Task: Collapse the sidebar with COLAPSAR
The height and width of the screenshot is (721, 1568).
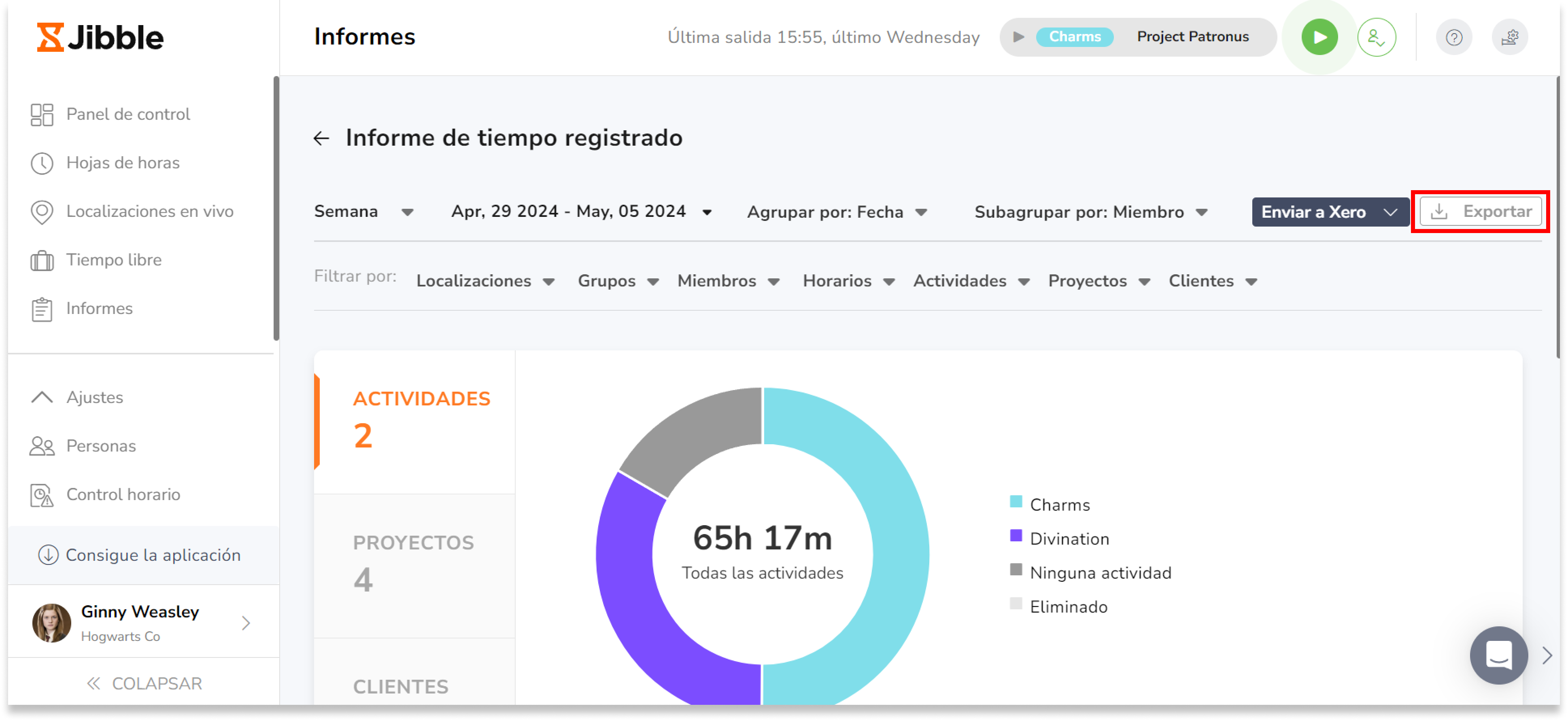Action: click(144, 684)
